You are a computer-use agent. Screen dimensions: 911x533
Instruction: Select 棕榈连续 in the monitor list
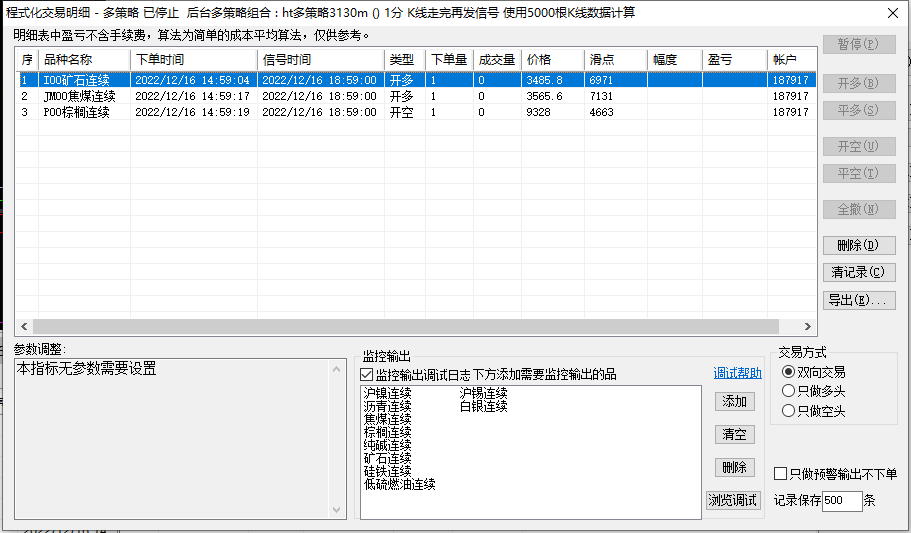click(x=388, y=432)
